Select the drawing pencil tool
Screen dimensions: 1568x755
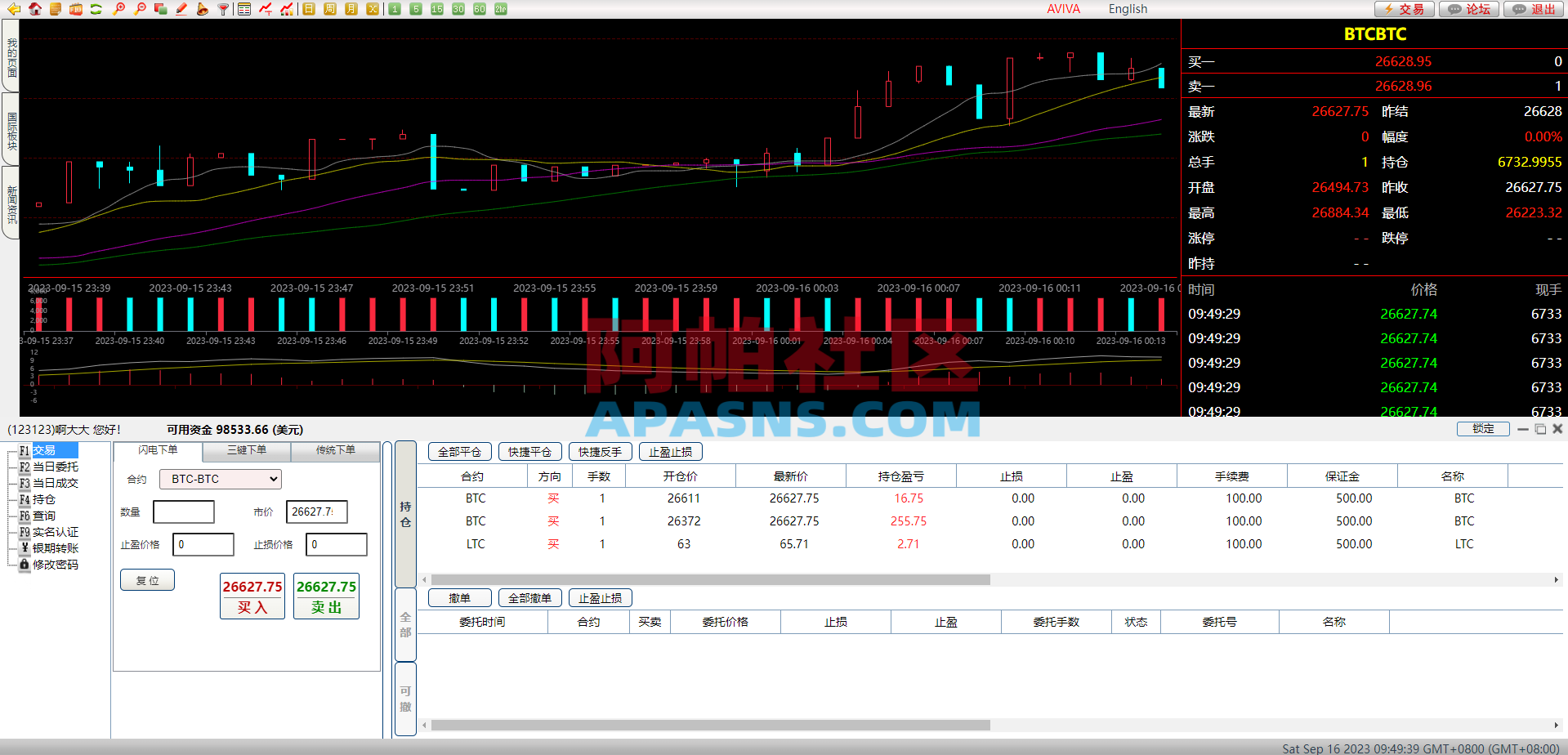(181, 9)
